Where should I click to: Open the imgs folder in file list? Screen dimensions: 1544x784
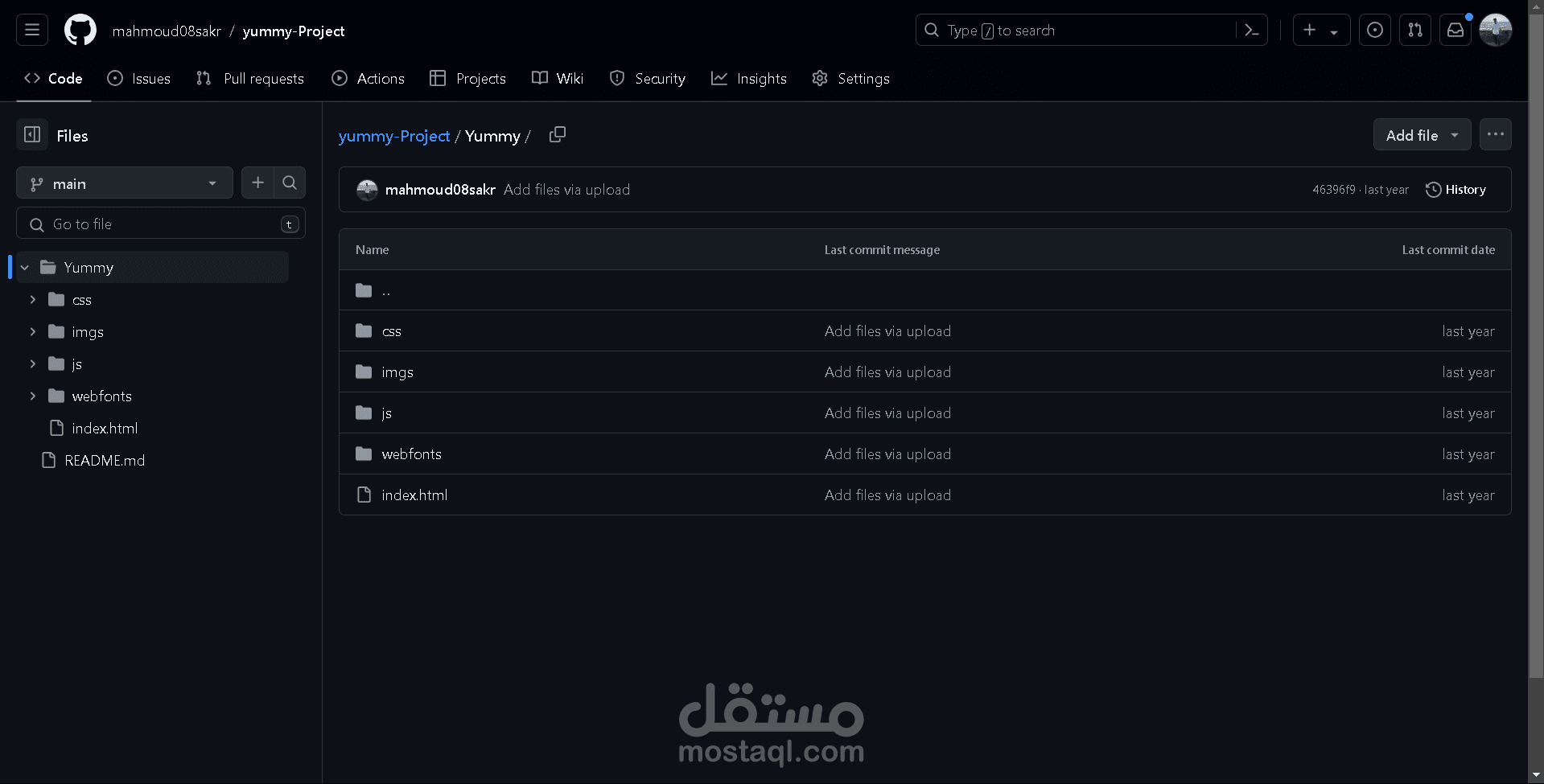click(397, 372)
